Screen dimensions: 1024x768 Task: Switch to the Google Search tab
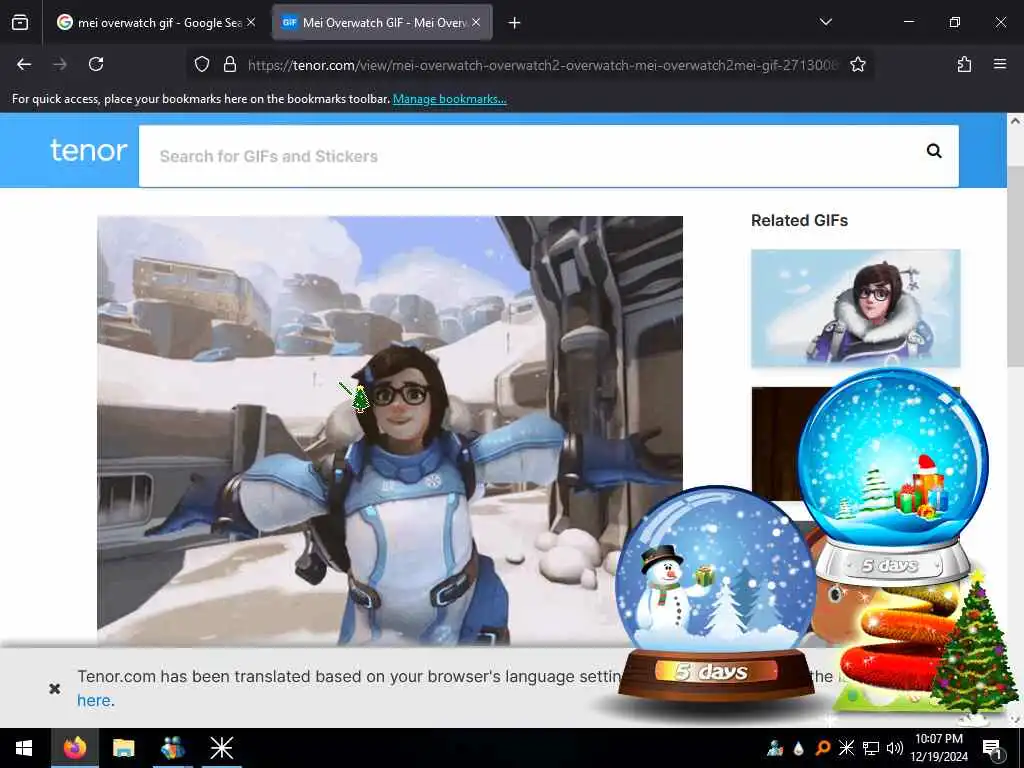click(x=156, y=23)
